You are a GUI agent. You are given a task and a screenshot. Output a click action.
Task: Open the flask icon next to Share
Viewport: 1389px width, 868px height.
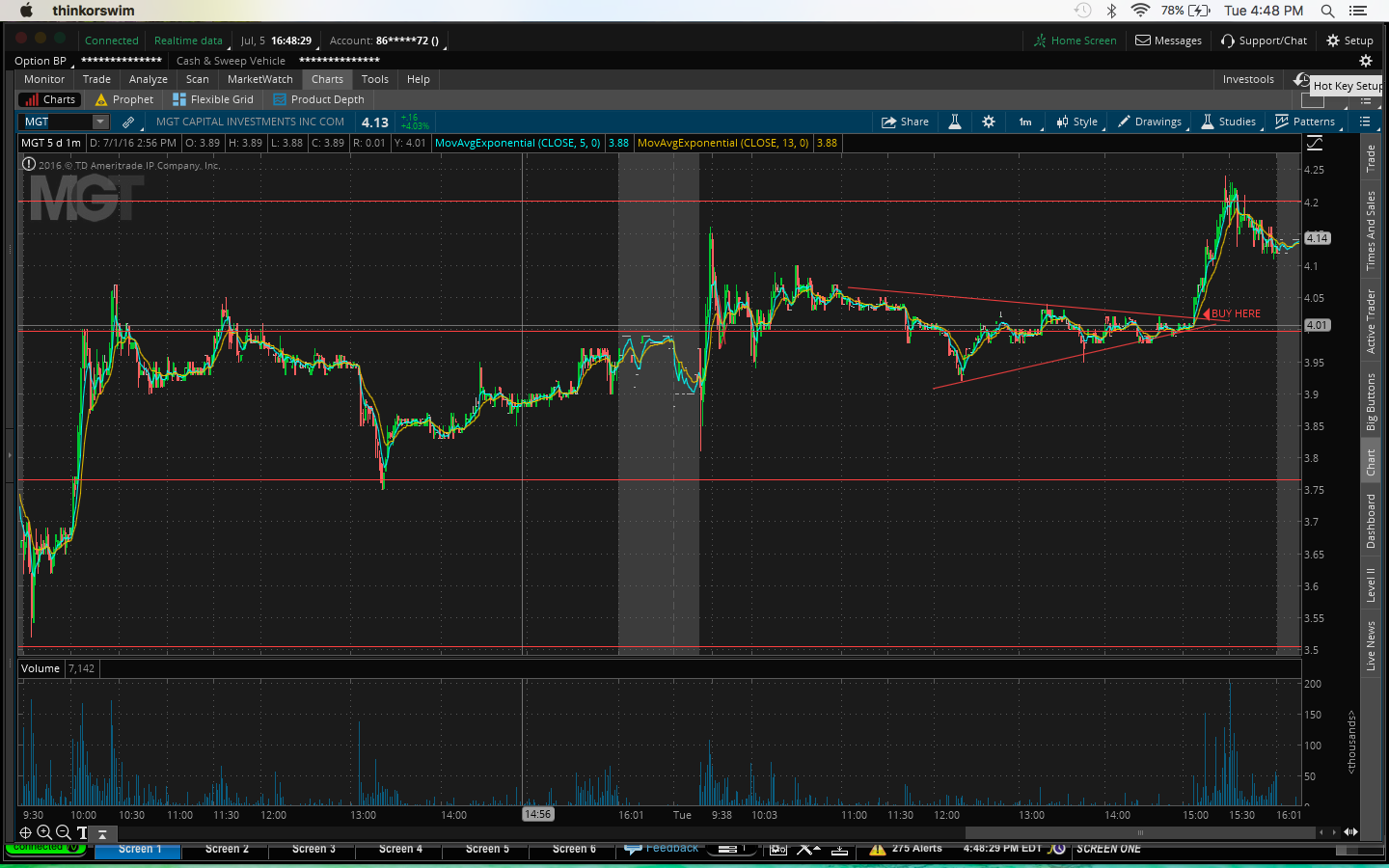coord(955,122)
